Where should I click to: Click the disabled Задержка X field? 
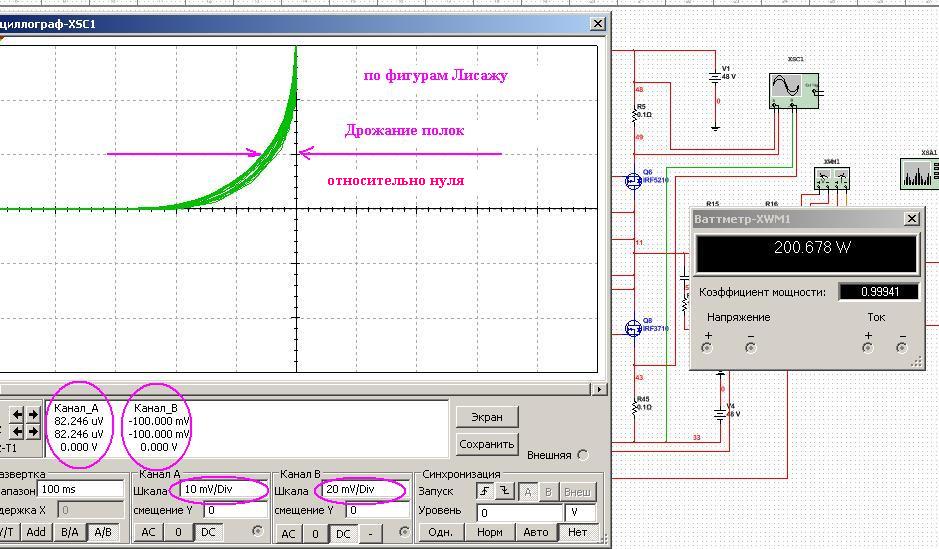(x=90, y=511)
